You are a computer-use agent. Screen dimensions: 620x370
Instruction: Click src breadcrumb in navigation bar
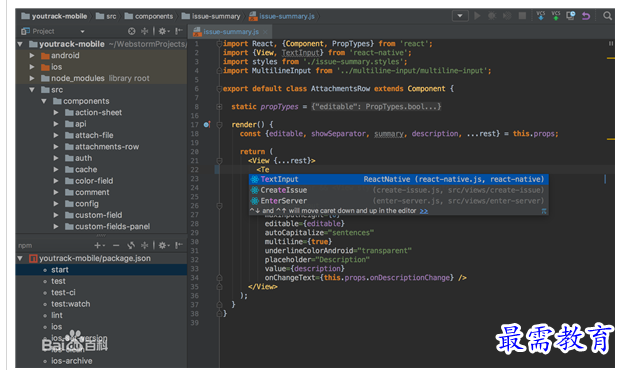pos(106,16)
